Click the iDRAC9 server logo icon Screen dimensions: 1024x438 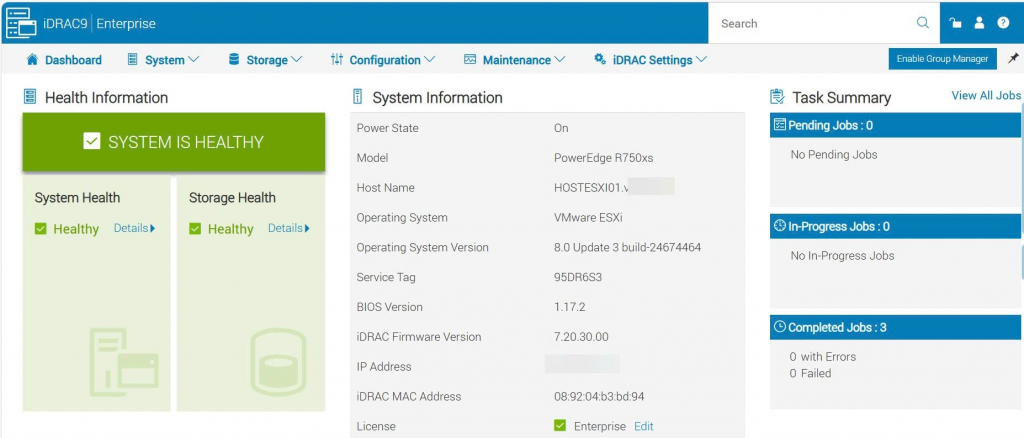(x=21, y=23)
